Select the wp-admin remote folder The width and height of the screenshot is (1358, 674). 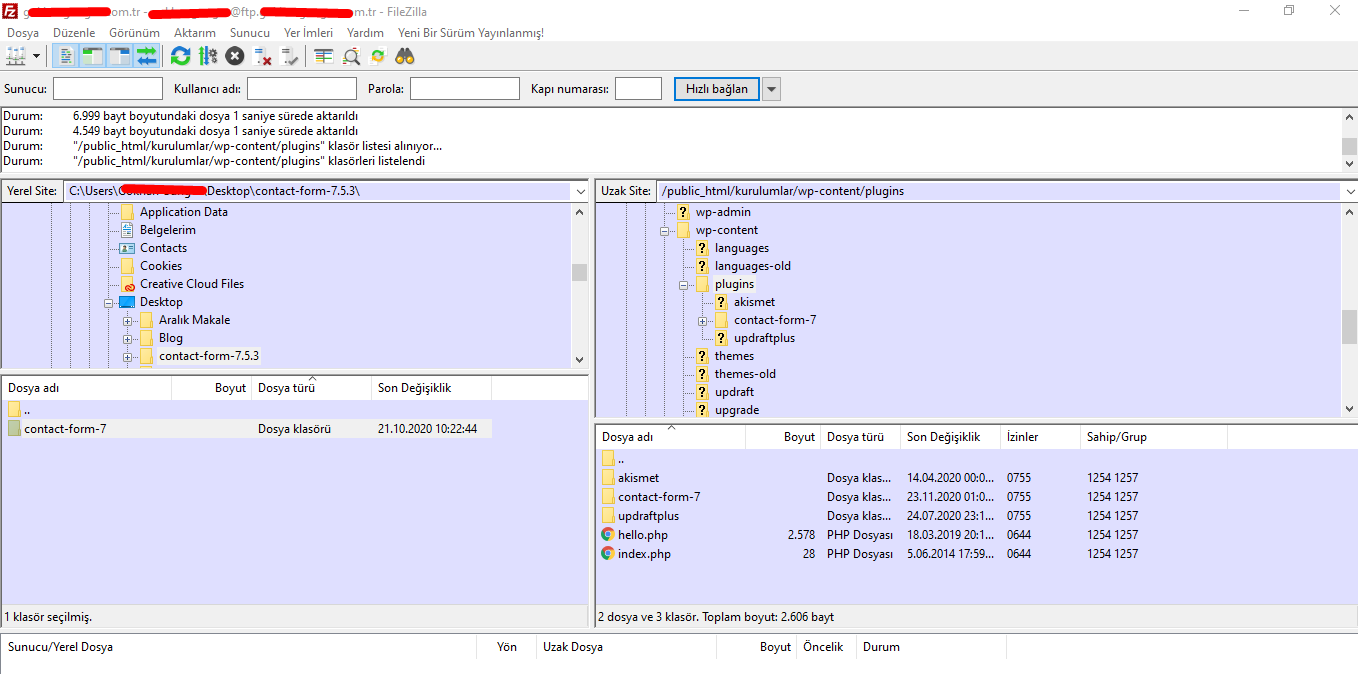(x=723, y=212)
